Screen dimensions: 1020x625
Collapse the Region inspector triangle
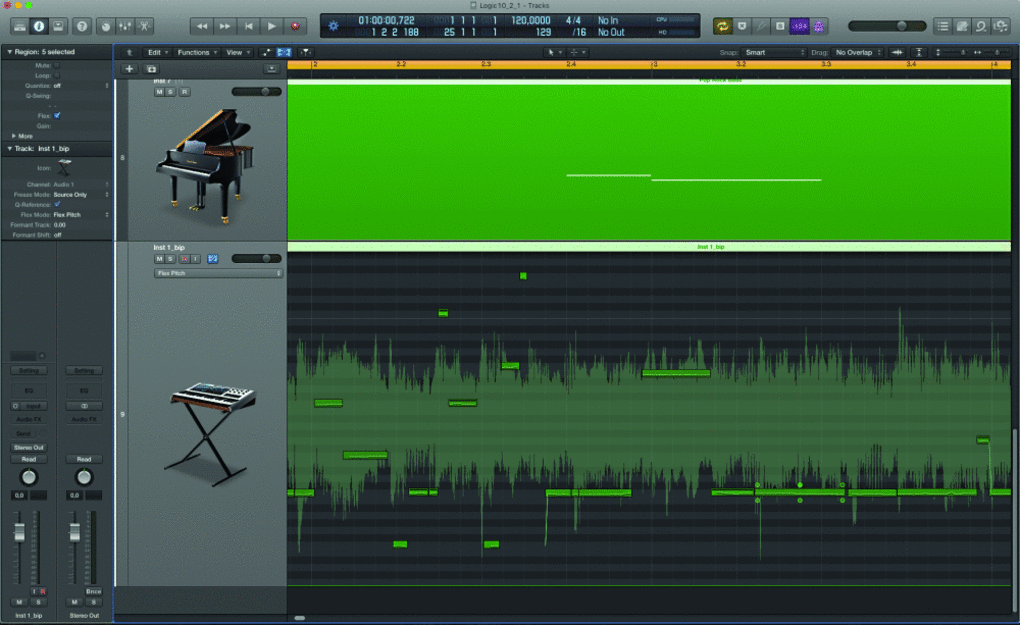click(9, 52)
